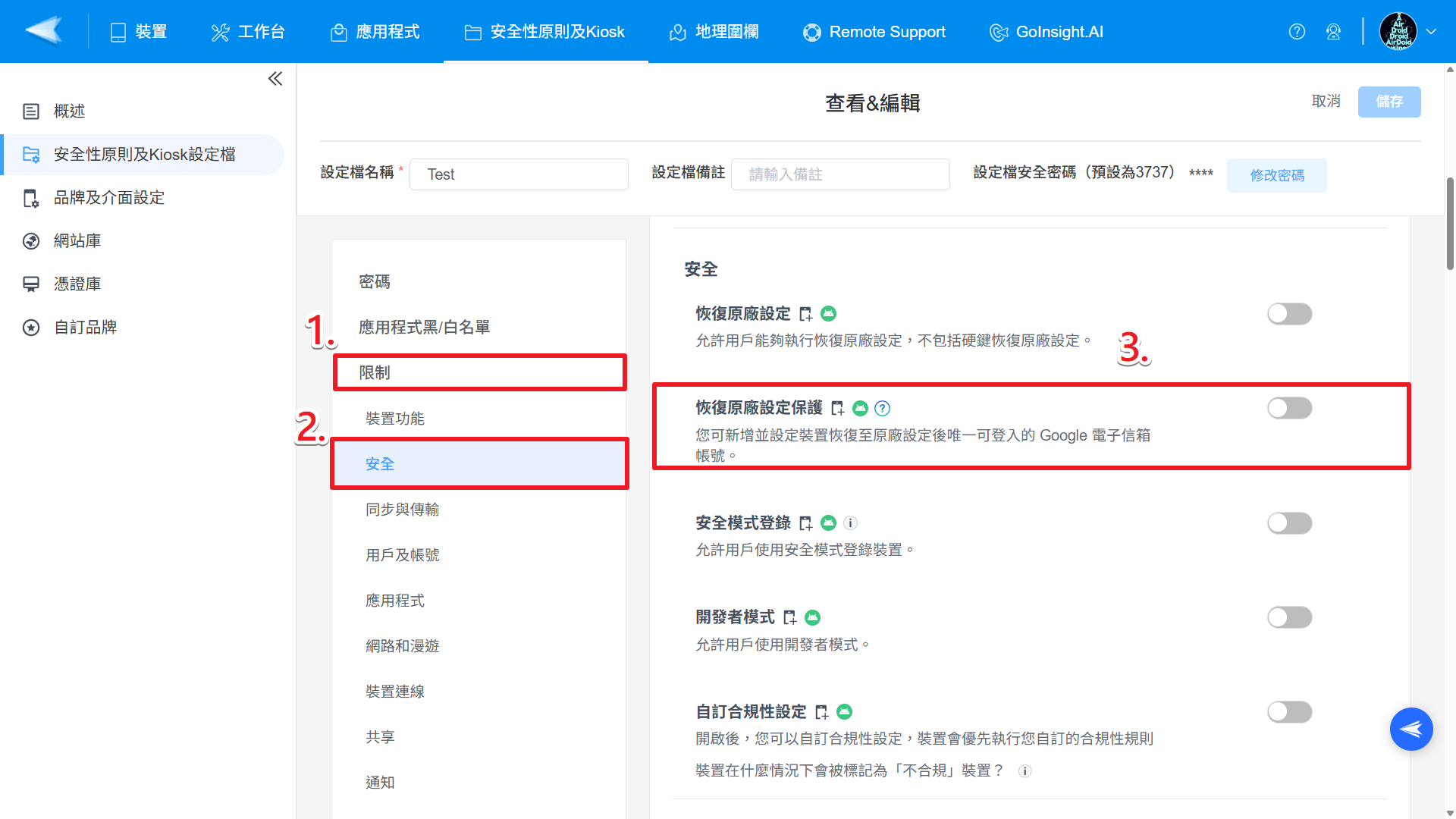1456x819 pixels.
Task: Switch to 應用程式 top menu
Action: tap(375, 32)
